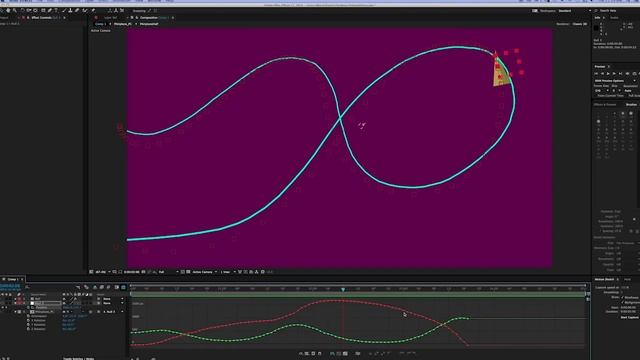
Task: Select the Rotation tool
Action: 22,11
